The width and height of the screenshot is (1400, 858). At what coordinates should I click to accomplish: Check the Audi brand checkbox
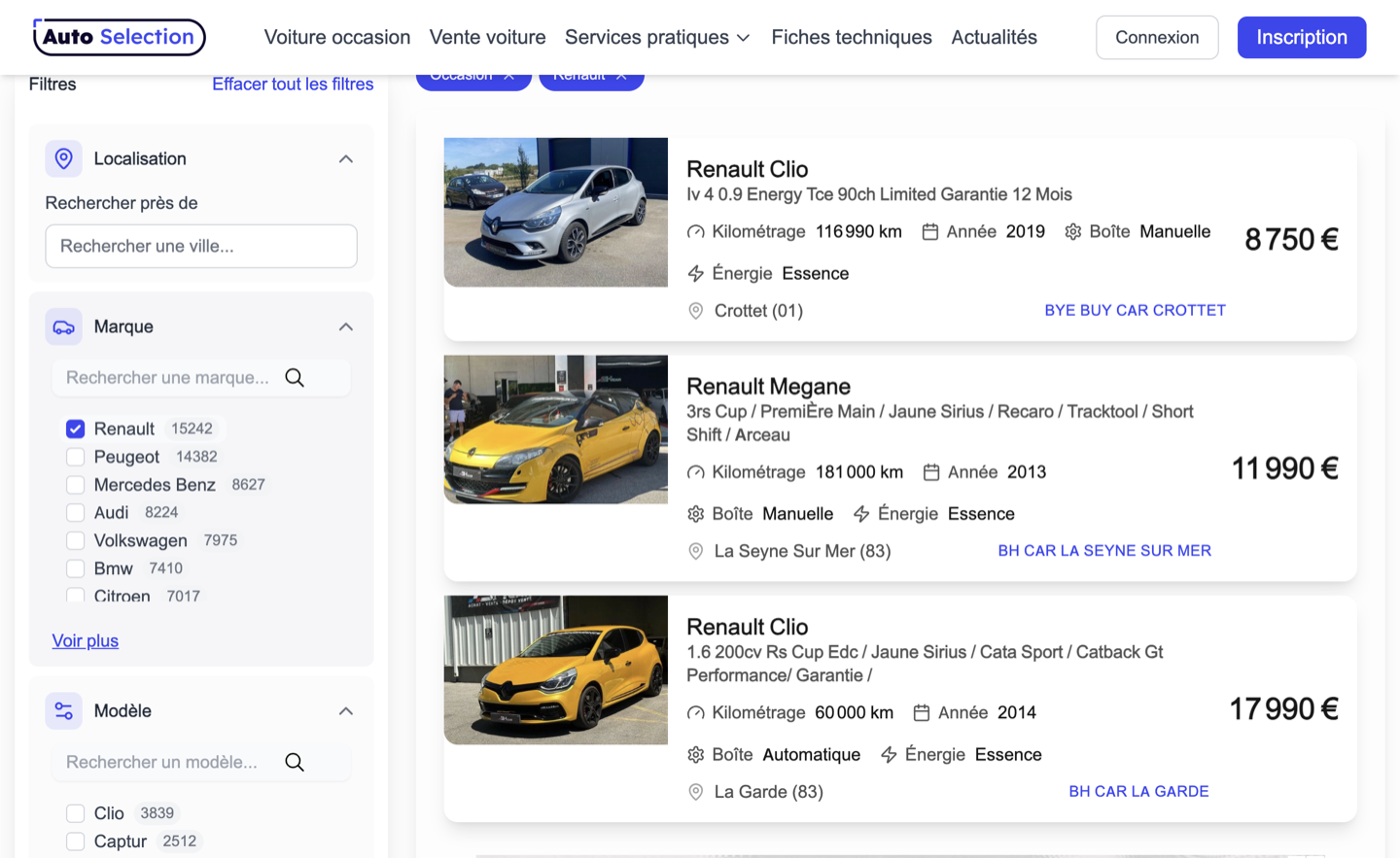coord(75,512)
